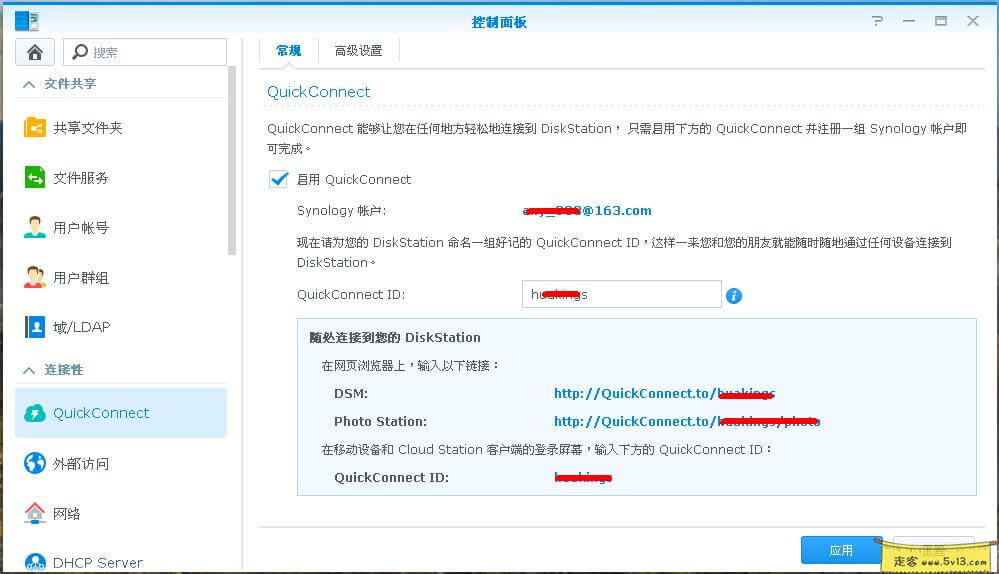
Task: Switch to the 高级设置 tab
Action: [x=359, y=50]
